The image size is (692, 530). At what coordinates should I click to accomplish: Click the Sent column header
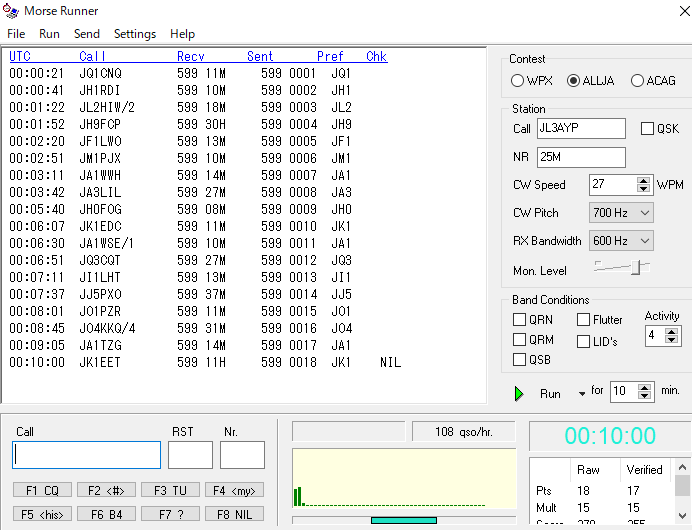coord(260,56)
